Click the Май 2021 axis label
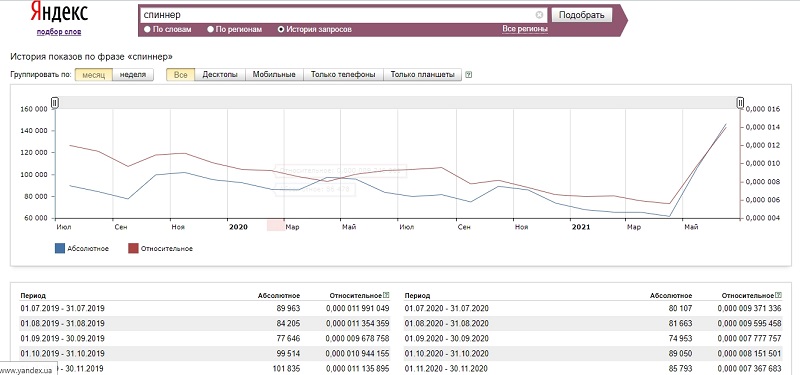The width and height of the screenshot is (800, 375). (691, 227)
